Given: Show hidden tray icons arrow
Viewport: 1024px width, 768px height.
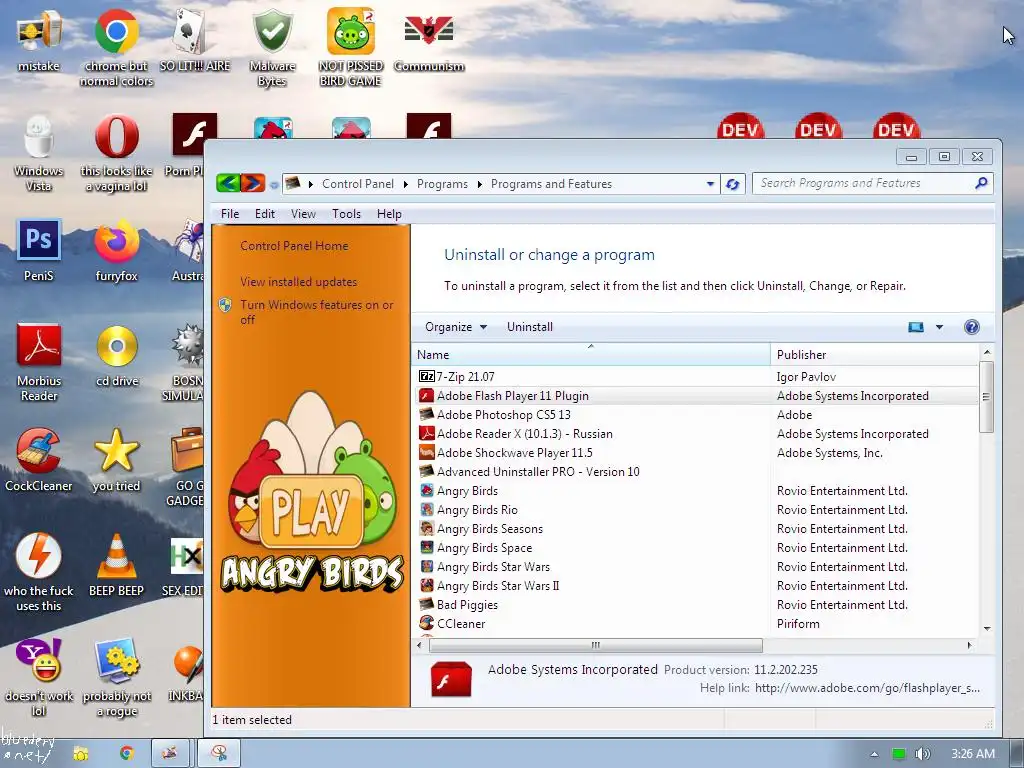Looking at the screenshot, I should [x=874, y=754].
